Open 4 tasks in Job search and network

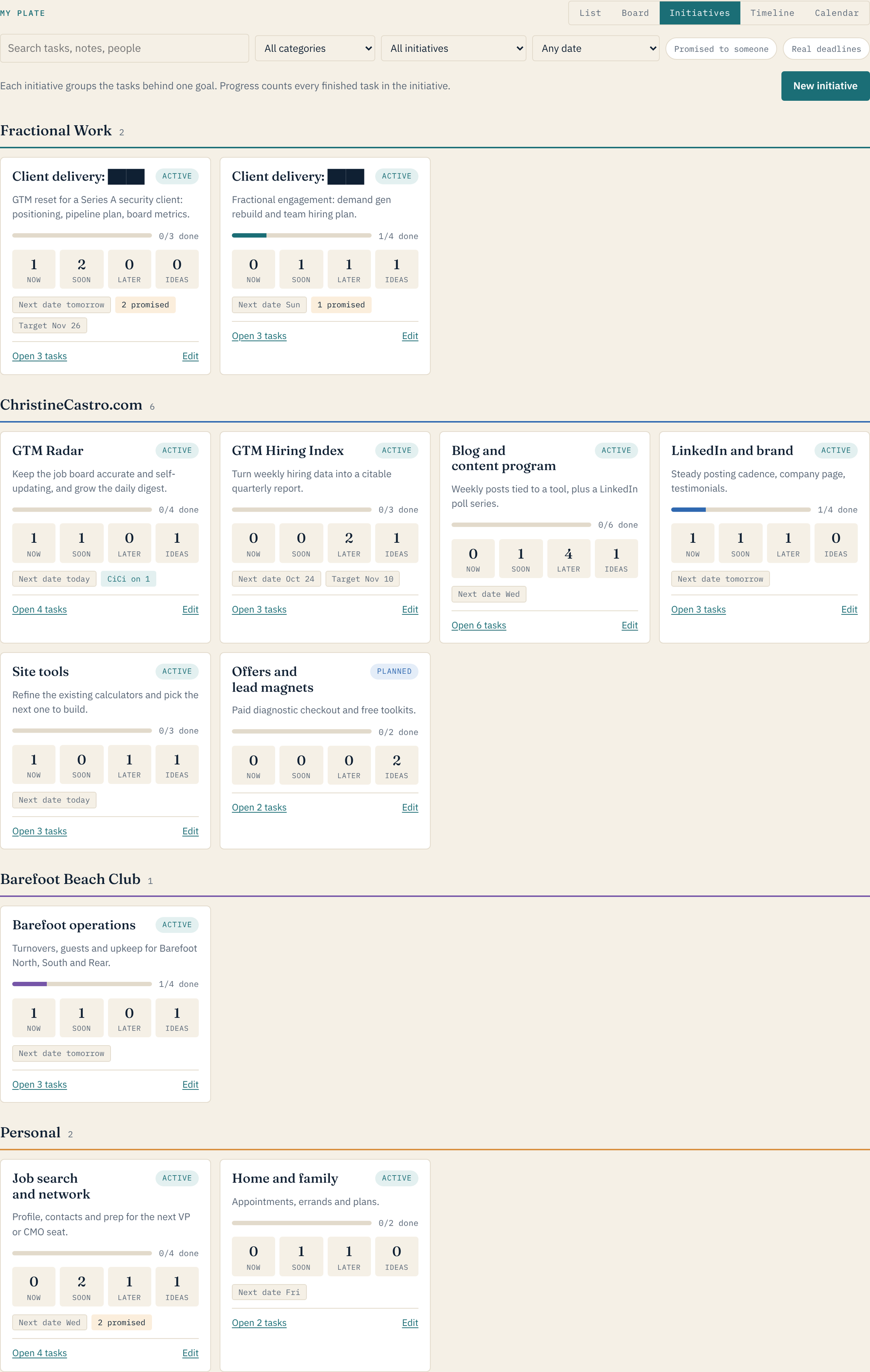click(x=40, y=1353)
